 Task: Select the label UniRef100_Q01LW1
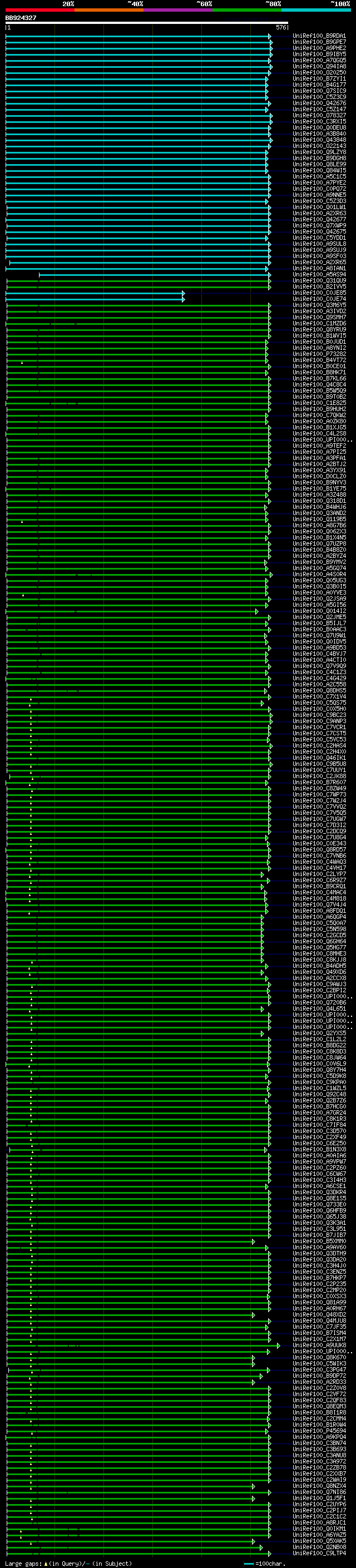(319, 207)
